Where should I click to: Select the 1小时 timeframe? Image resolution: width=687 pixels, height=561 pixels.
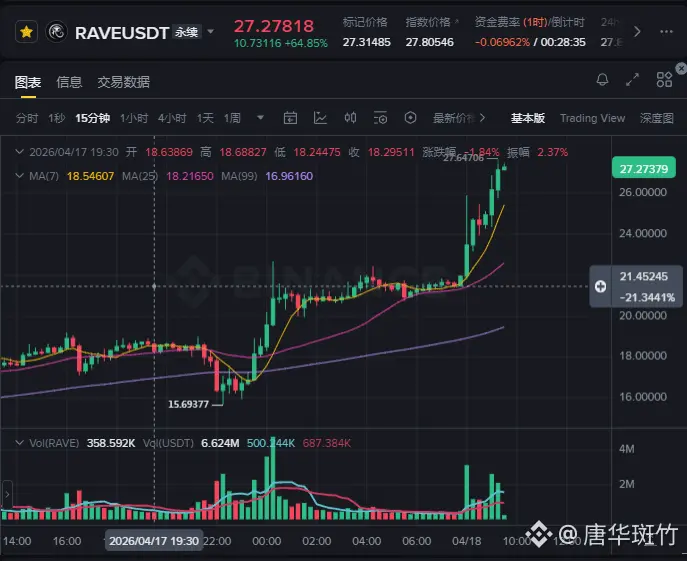coord(134,118)
